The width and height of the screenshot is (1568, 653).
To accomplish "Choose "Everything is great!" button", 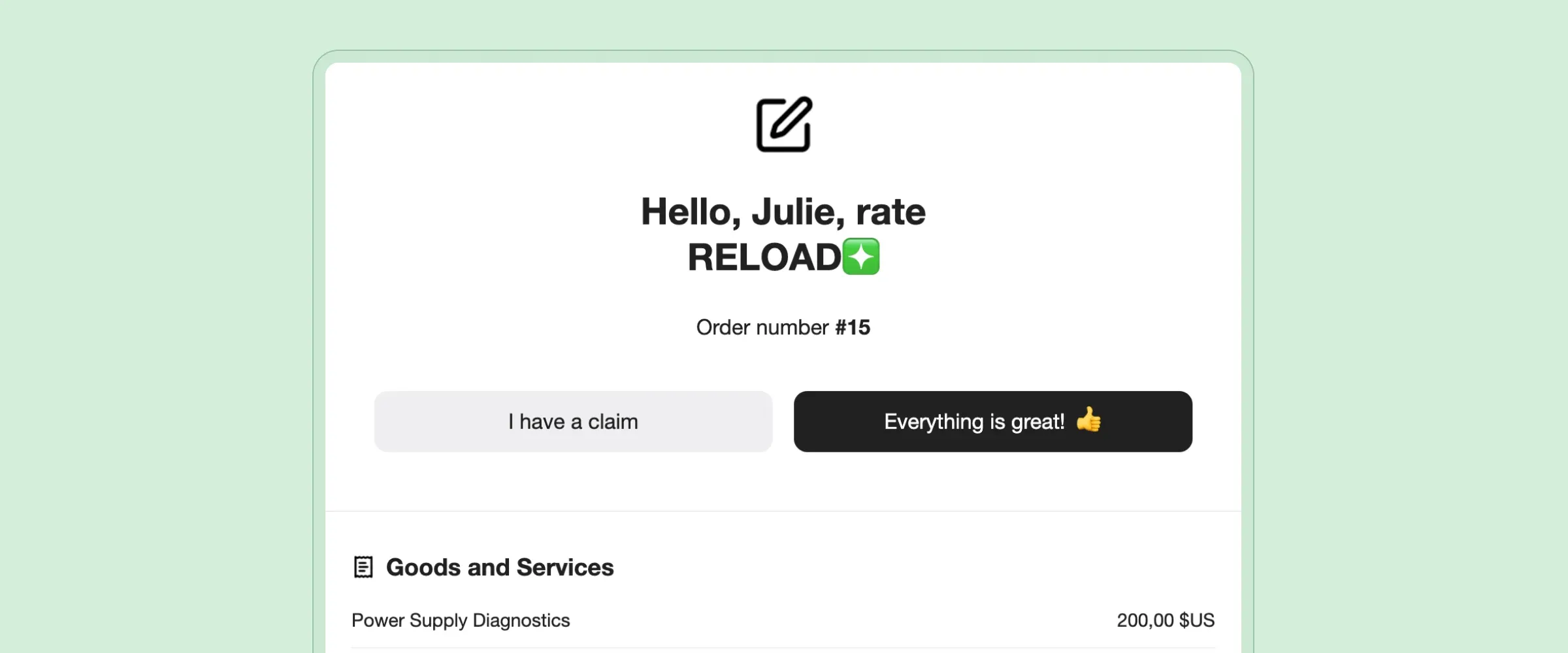I will (x=992, y=421).
